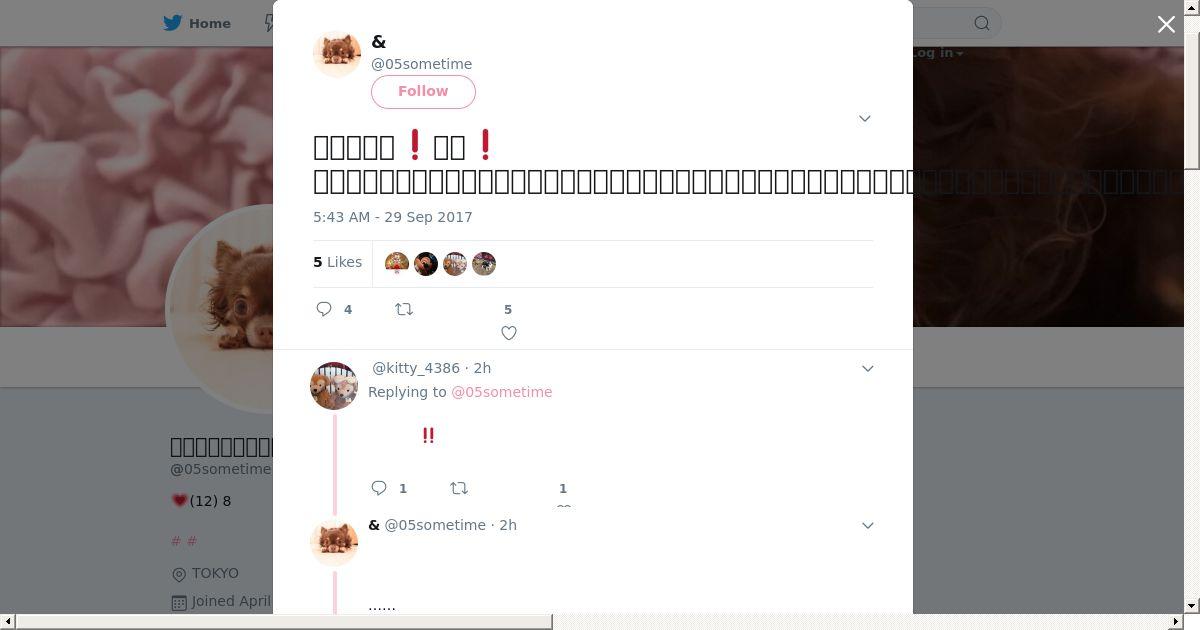Open the Log in menu

point(936,52)
